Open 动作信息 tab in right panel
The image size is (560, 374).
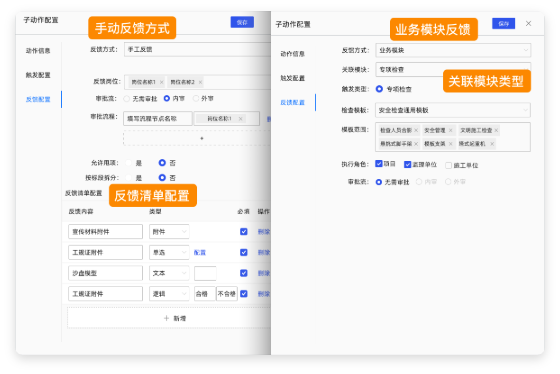pos(292,54)
